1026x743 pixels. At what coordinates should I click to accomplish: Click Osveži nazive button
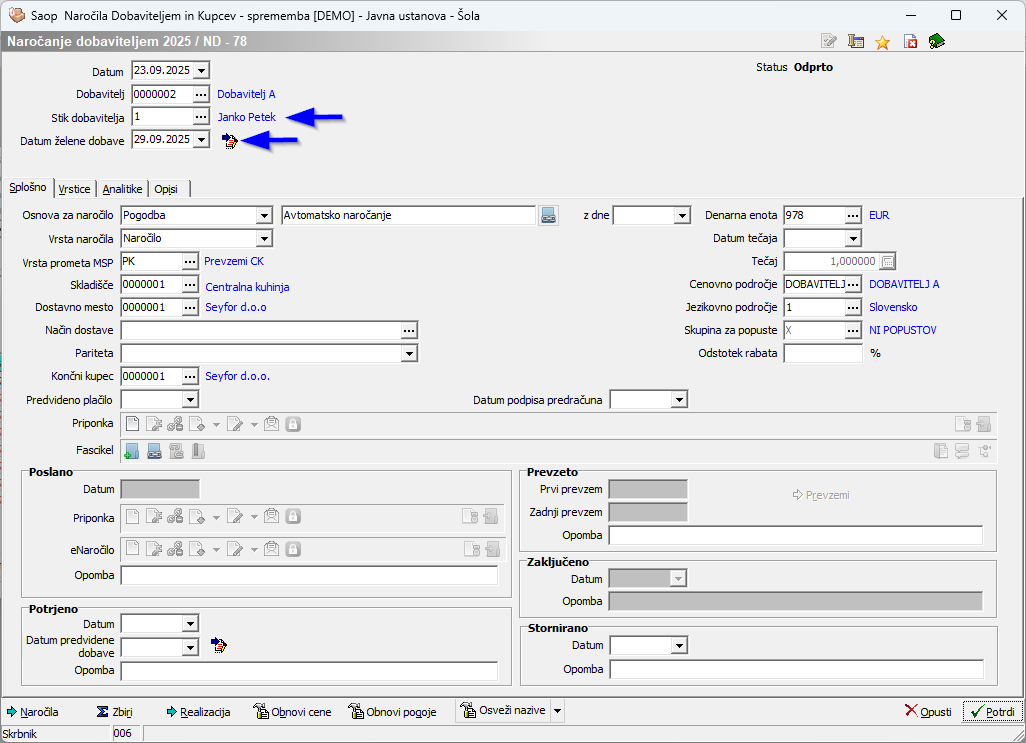tap(503, 710)
